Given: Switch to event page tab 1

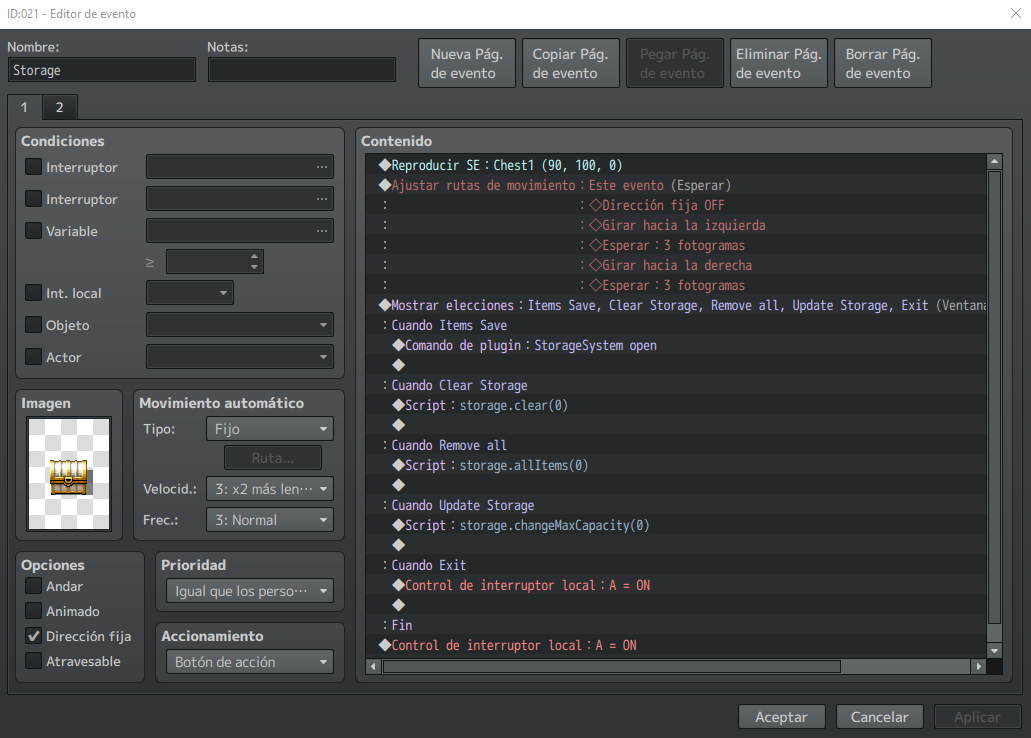Looking at the screenshot, I should pos(24,107).
